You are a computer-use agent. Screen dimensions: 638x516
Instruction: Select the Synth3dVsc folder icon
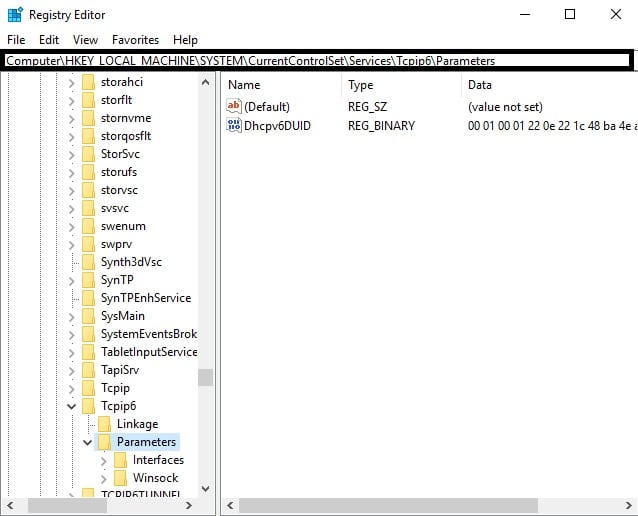(88, 262)
